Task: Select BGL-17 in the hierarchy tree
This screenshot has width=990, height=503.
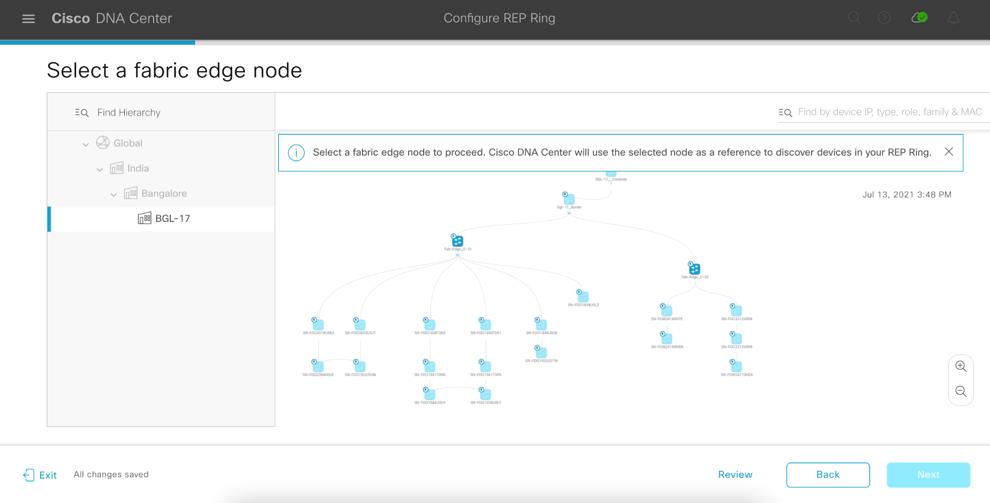Action: coord(172,219)
